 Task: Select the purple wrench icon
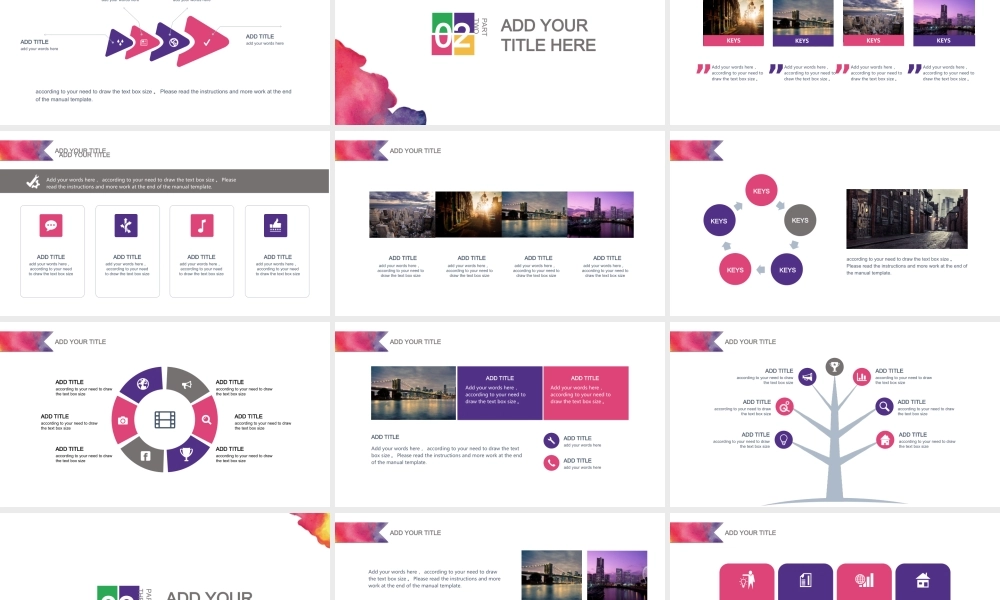(x=551, y=440)
